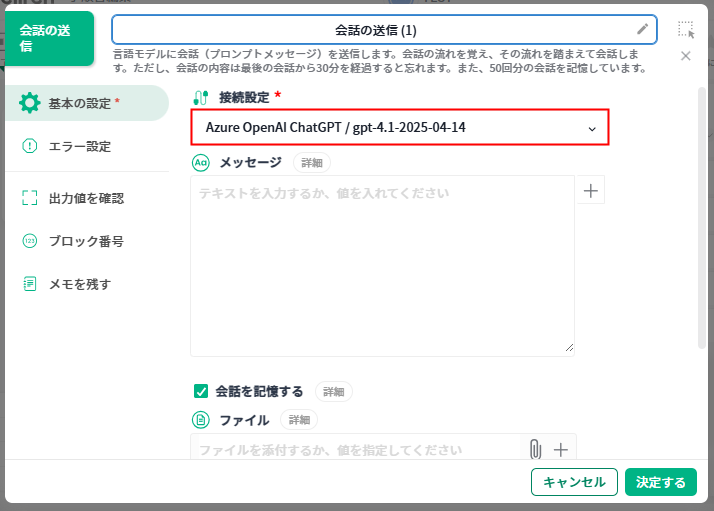Click the dialog's vertical scrollbar

pyautogui.click(x=702, y=220)
